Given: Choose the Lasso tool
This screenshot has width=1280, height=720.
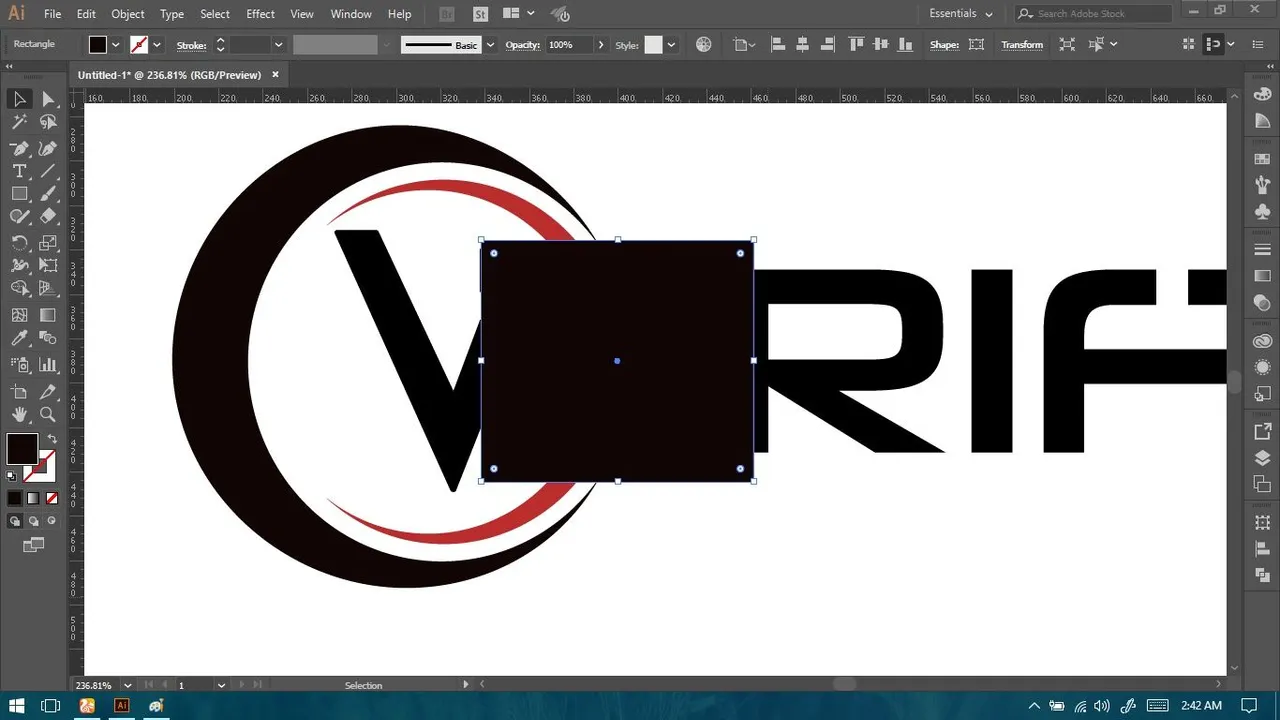Looking at the screenshot, I should click(48, 123).
